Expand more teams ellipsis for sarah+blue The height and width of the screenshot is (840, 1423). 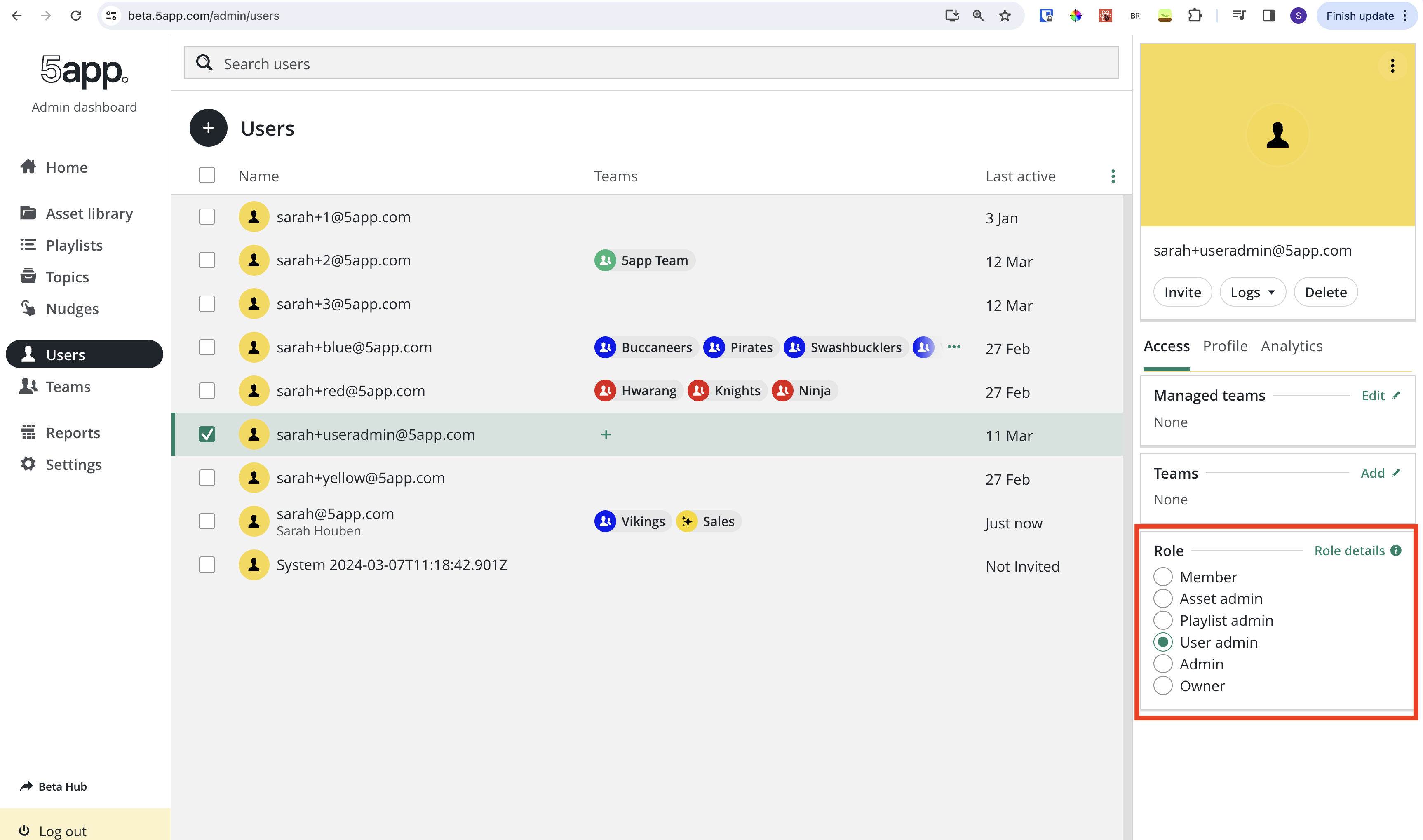tap(954, 347)
